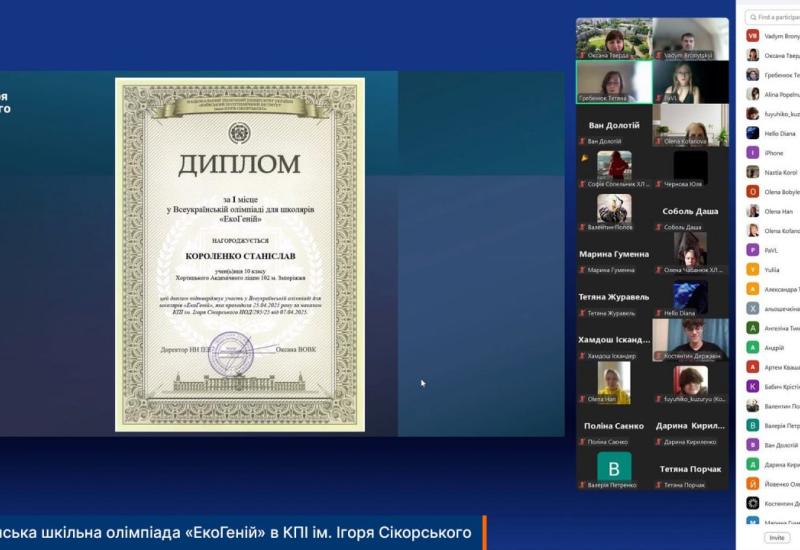This screenshot has width=800, height=550.
Task: Select the Гребенюк Тетяна highlighted video tile
Action: point(614,82)
